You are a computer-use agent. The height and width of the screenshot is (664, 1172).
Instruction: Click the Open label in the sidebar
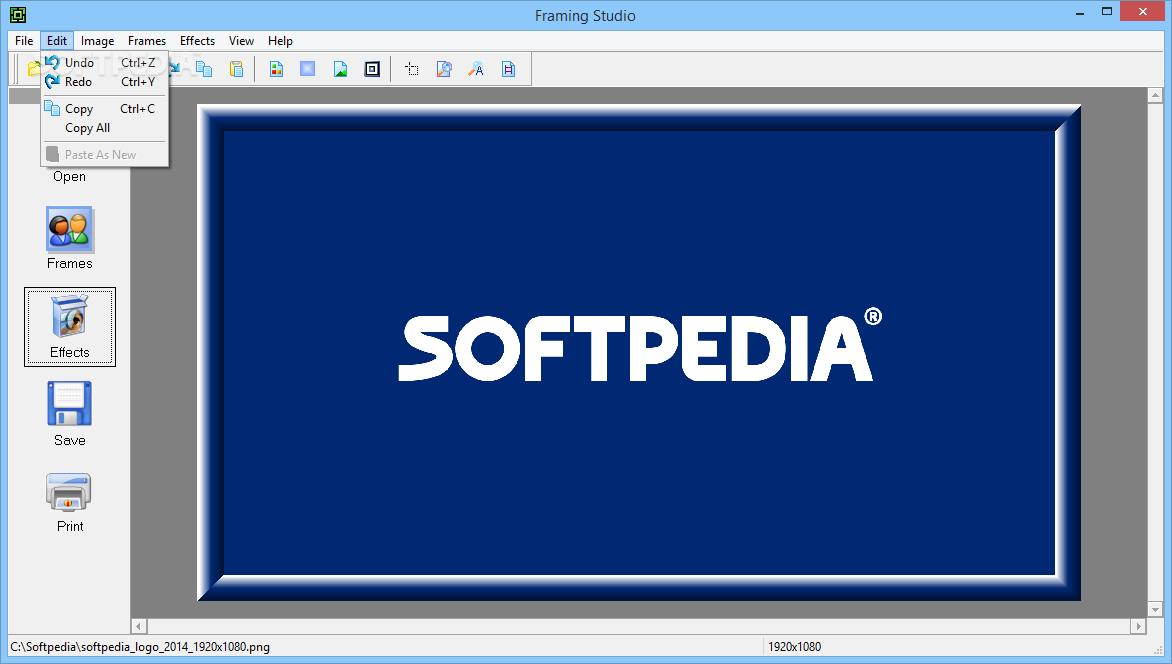[70, 177]
